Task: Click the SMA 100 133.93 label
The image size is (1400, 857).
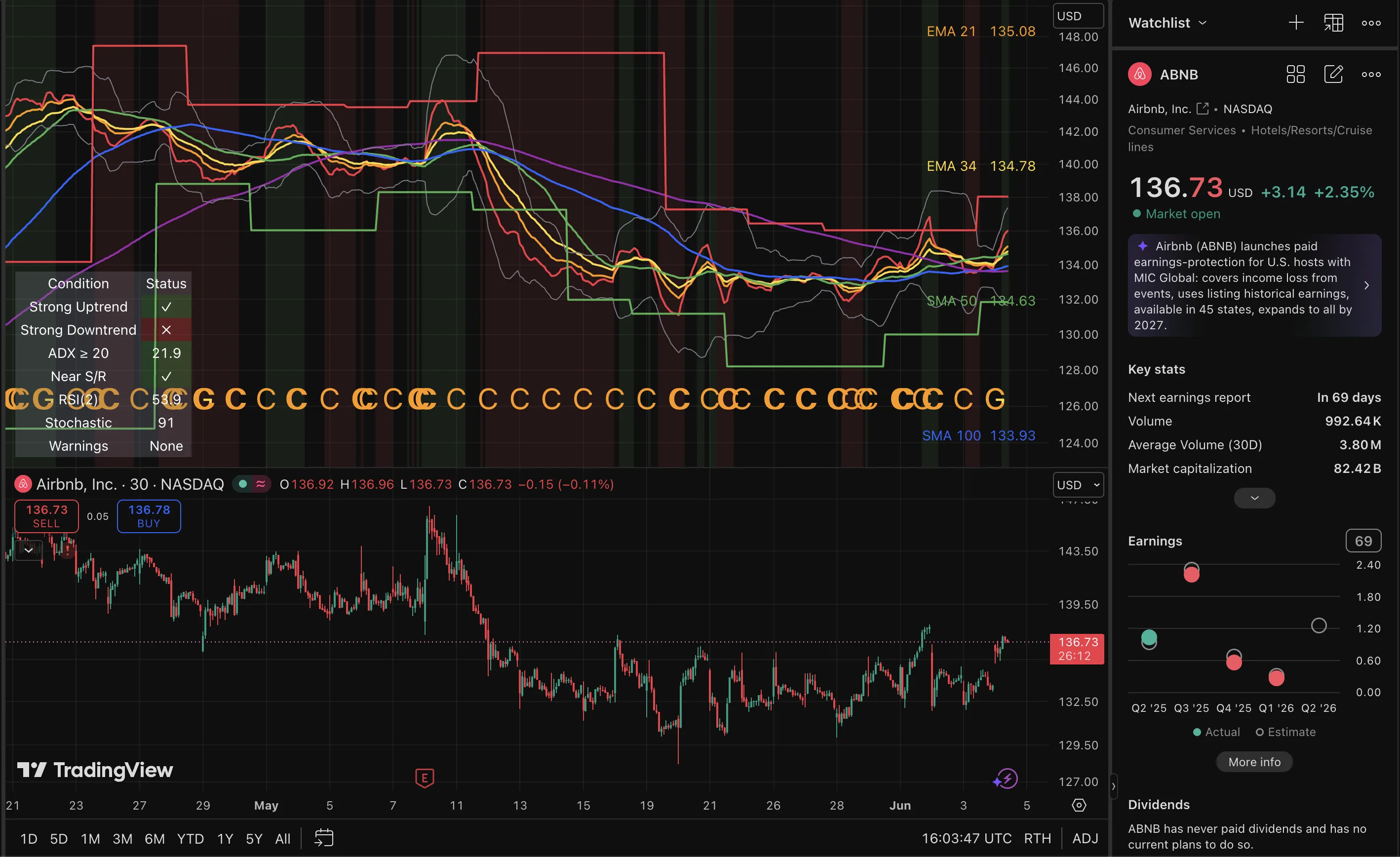Action: click(978, 435)
